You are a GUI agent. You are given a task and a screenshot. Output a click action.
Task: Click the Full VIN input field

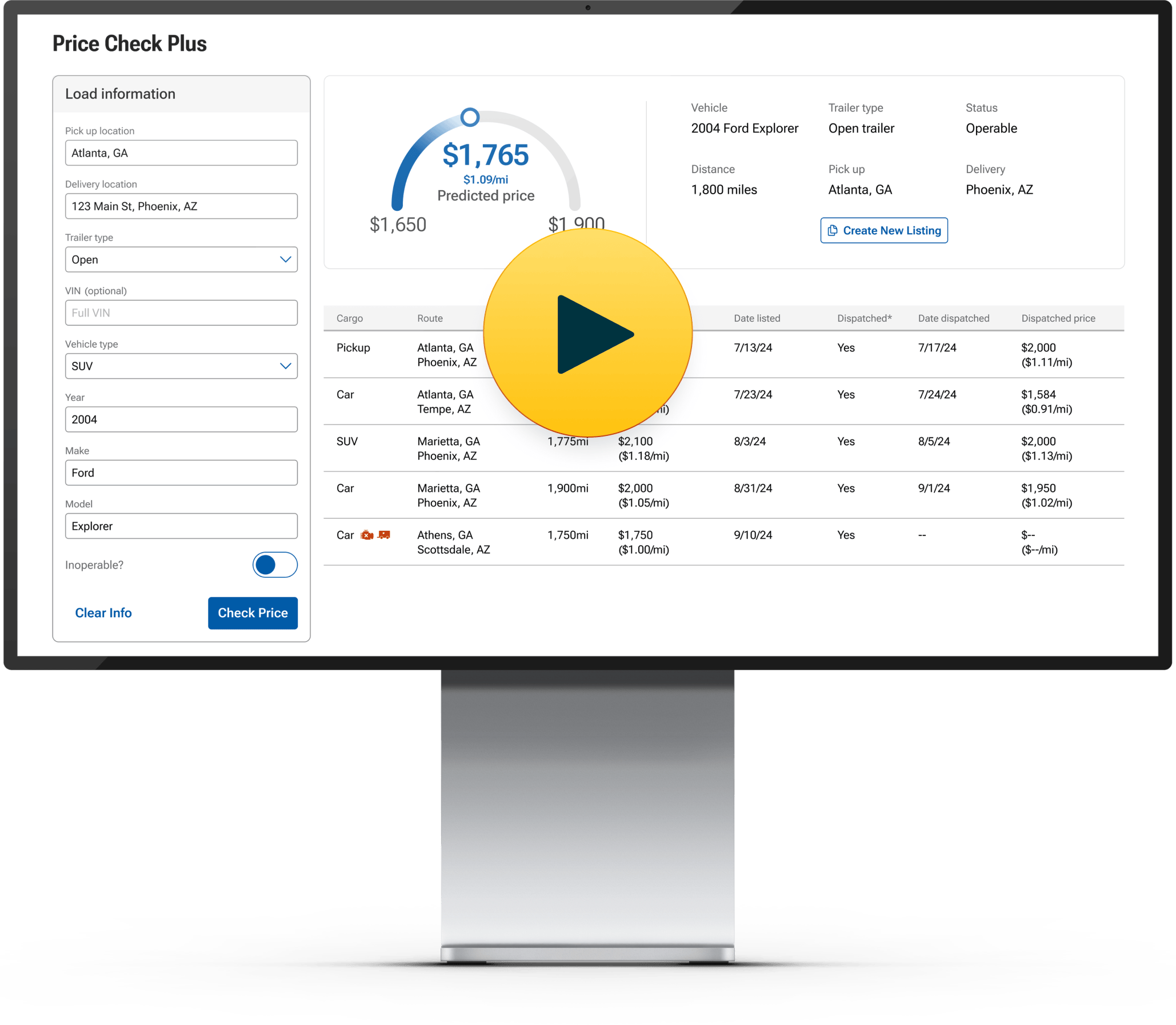coord(181,313)
